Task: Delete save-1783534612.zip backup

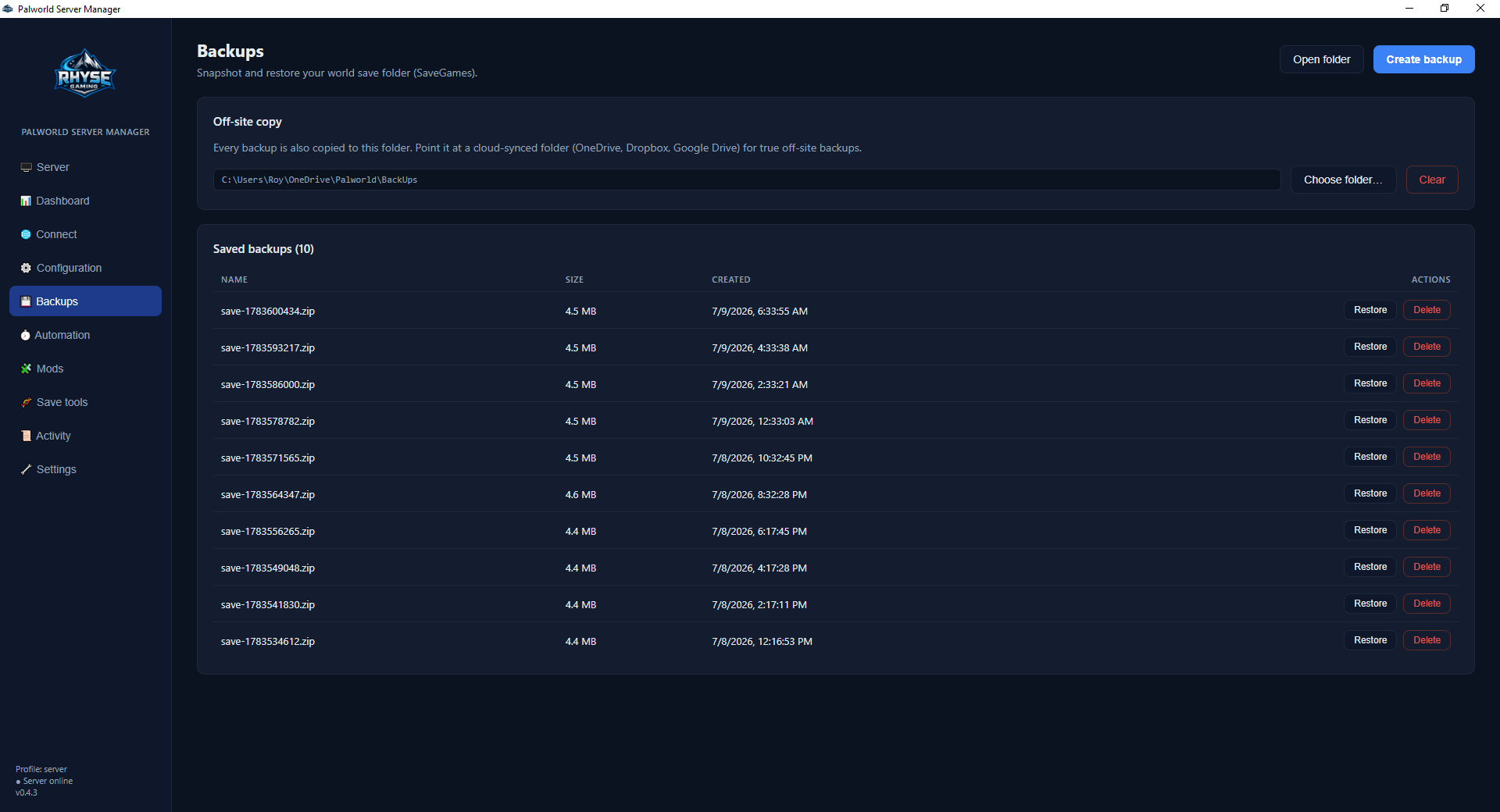Action: click(x=1427, y=640)
